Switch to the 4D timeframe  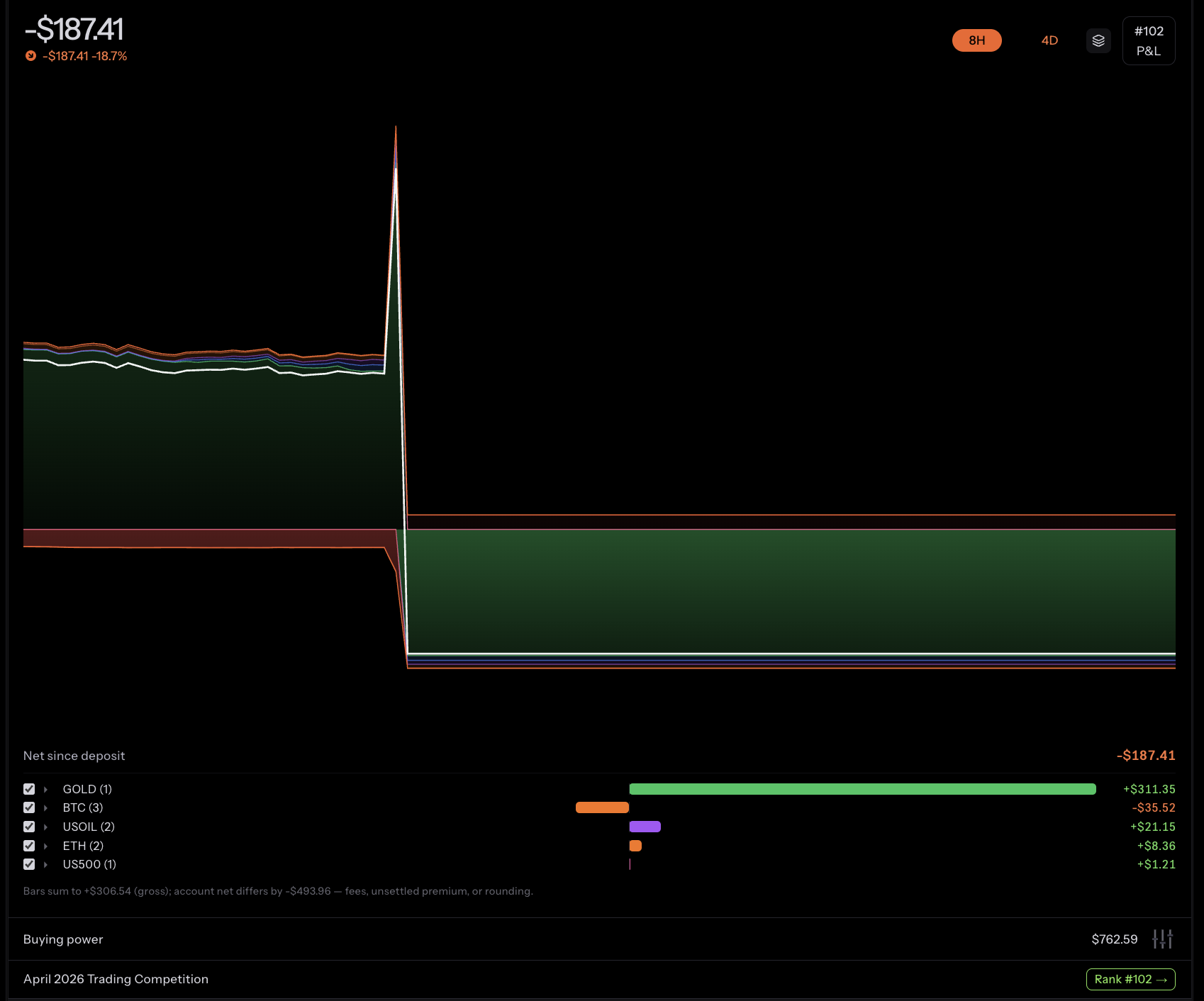[1049, 40]
